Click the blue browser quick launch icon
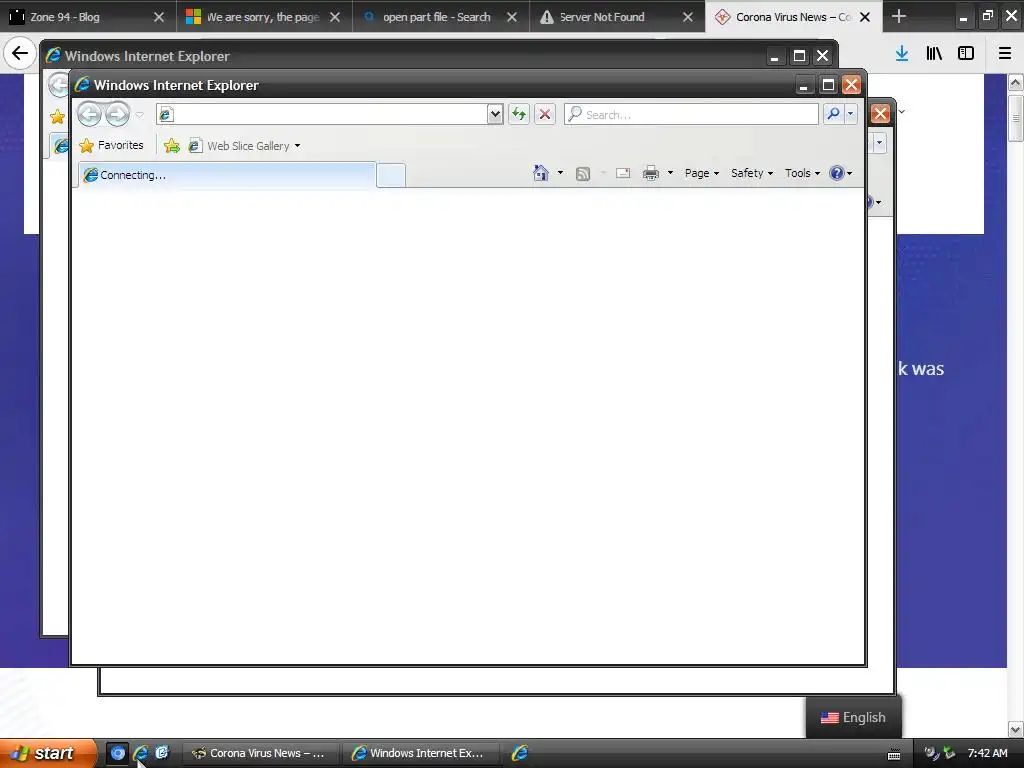The width and height of the screenshot is (1024, 768). point(118,753)
